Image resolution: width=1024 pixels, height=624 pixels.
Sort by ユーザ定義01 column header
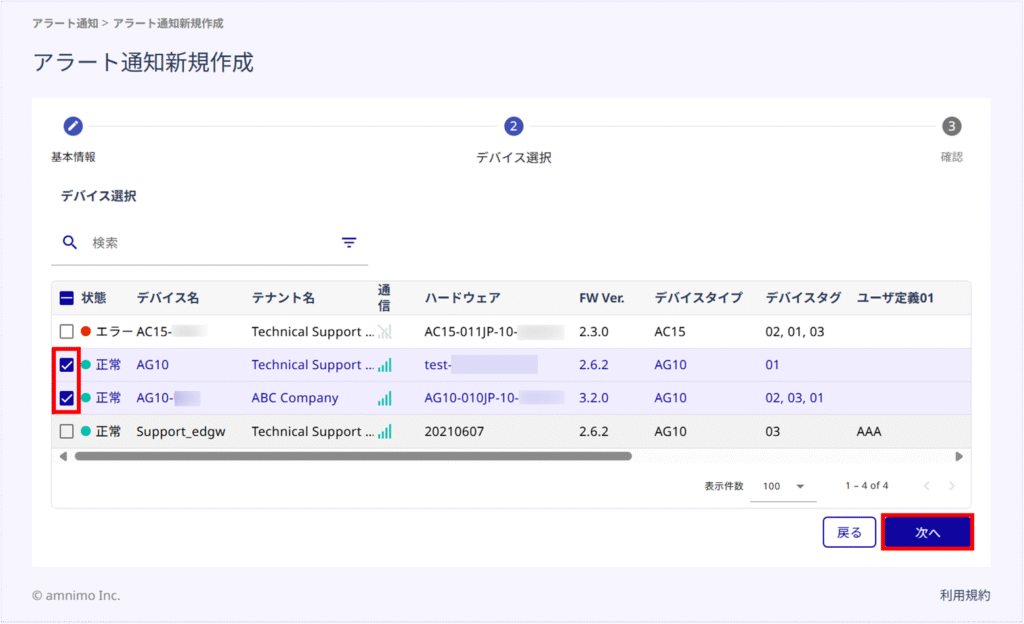[895, 298]
